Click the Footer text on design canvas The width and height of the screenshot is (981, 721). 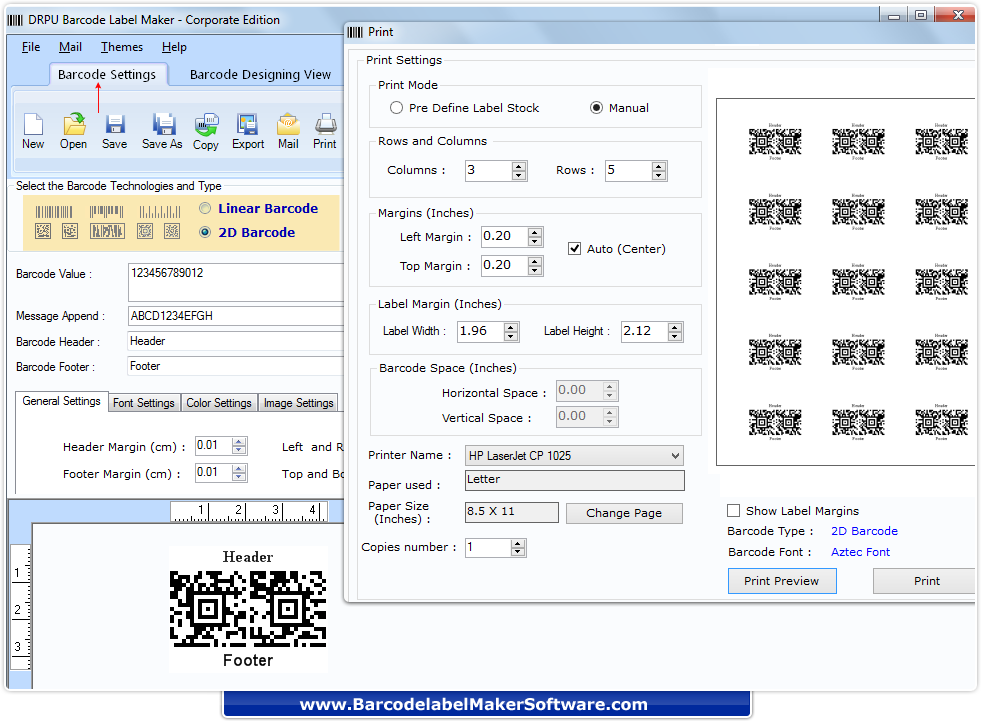pos(248,660)
